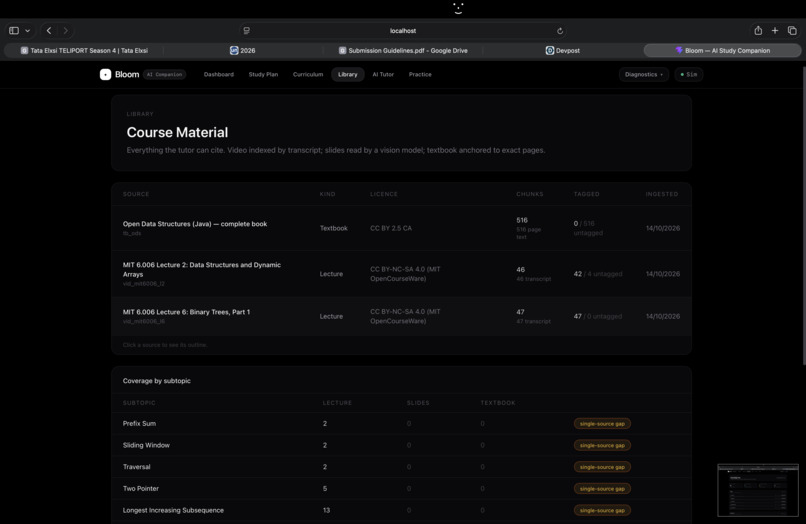Image resolution: width=806 pixels, height=524 pixels.
Task: Click the 47 tagged value for Lecture 6
Action: tap(578, 316)
